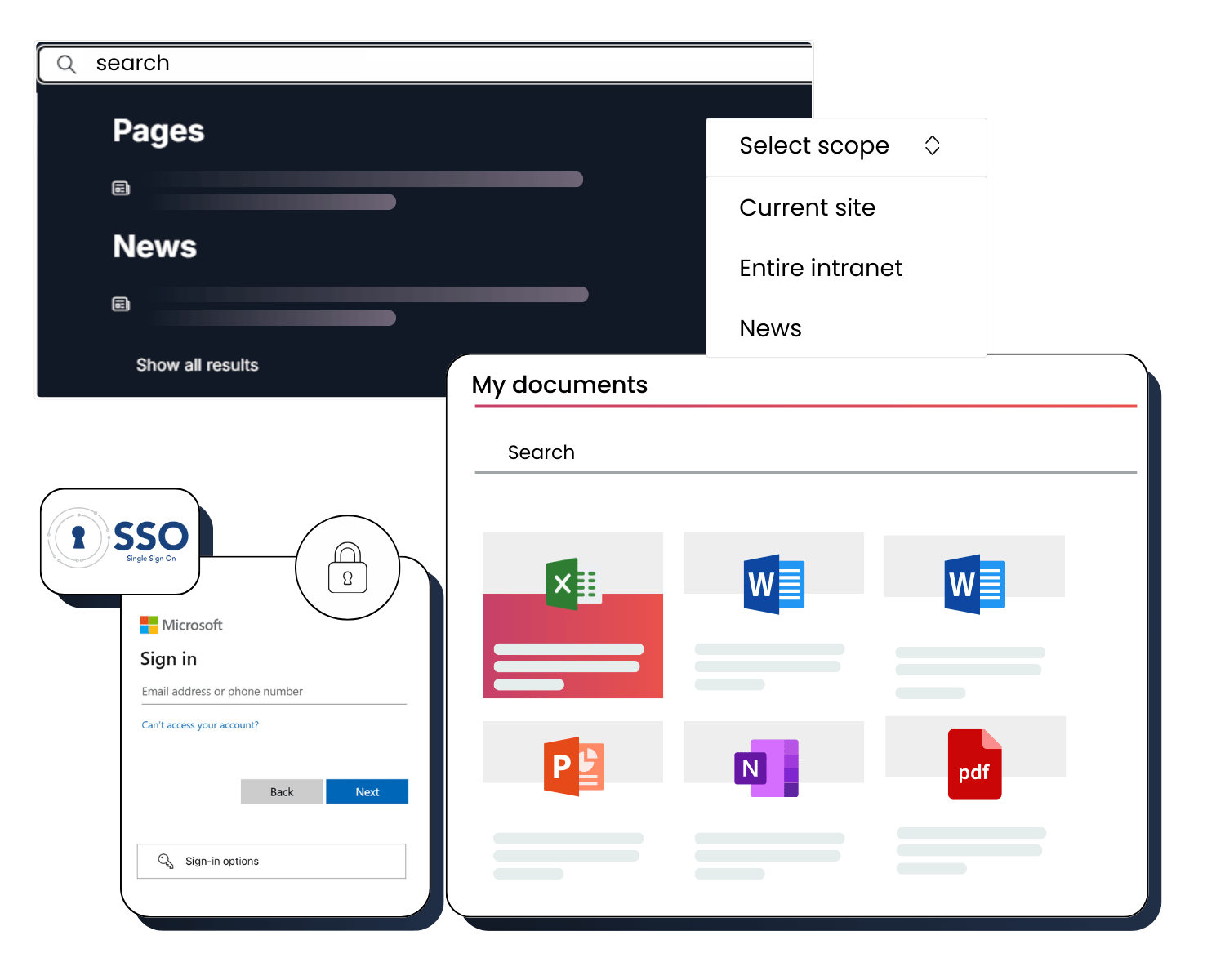The image size is (1225, 980).
Task: Click the news item icon under News
Action: point(121,305)
